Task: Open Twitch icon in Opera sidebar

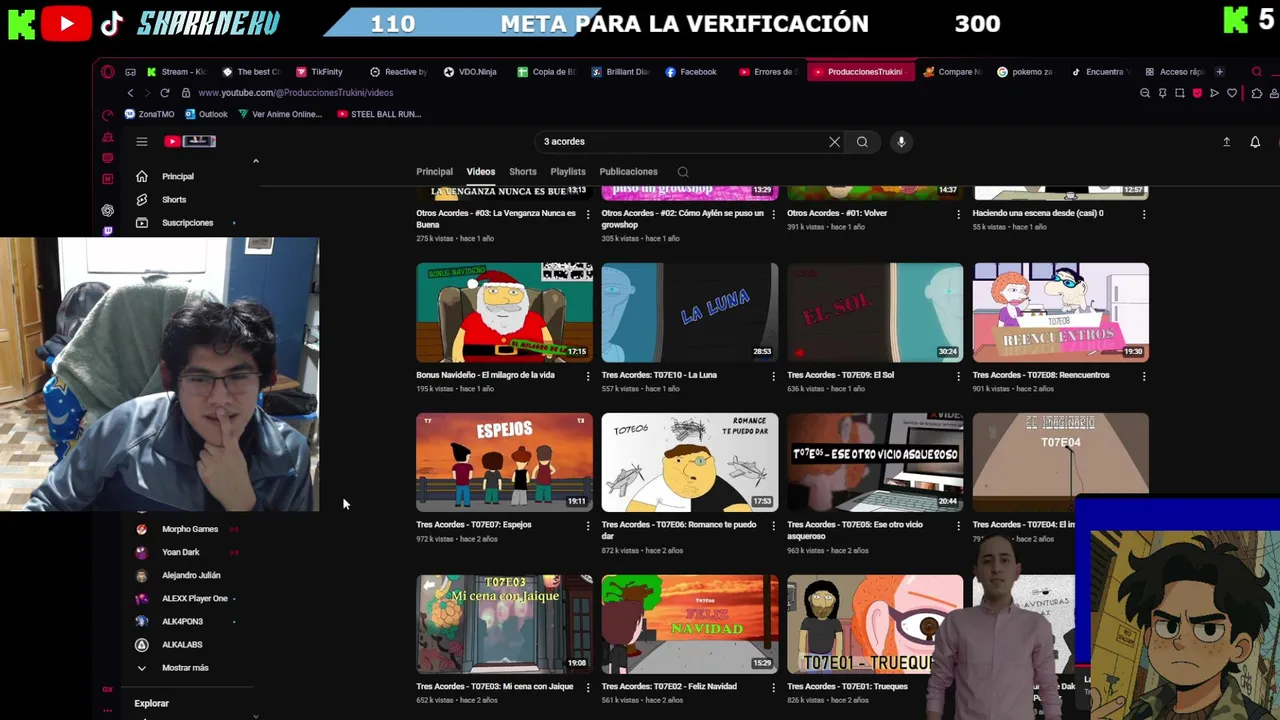Action: tap(108, 231)
